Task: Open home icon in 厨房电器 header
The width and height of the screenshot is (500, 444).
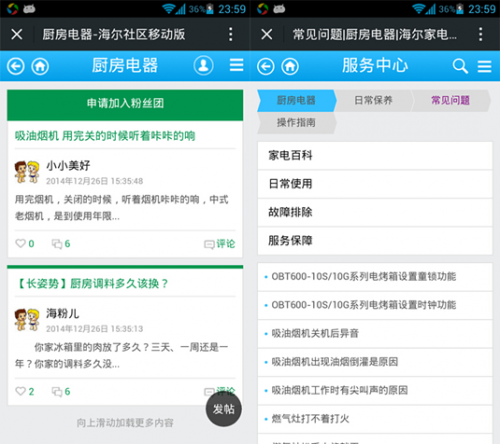Action: tap(40, 66)
